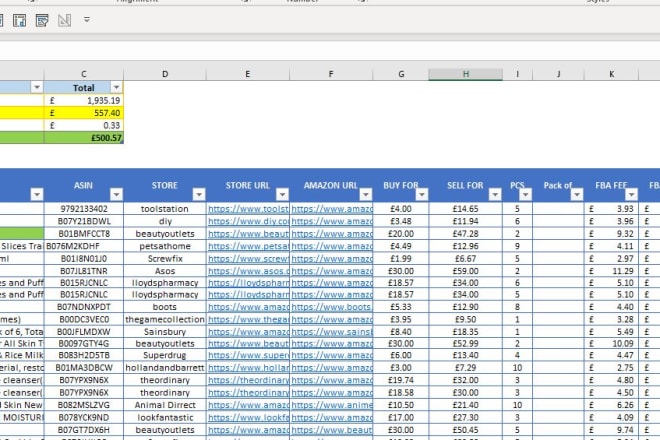Viewport: 660px width, 440px height.
Task: Select ASIN cell B07JL81TNR
Action: [x=84, y=271]
